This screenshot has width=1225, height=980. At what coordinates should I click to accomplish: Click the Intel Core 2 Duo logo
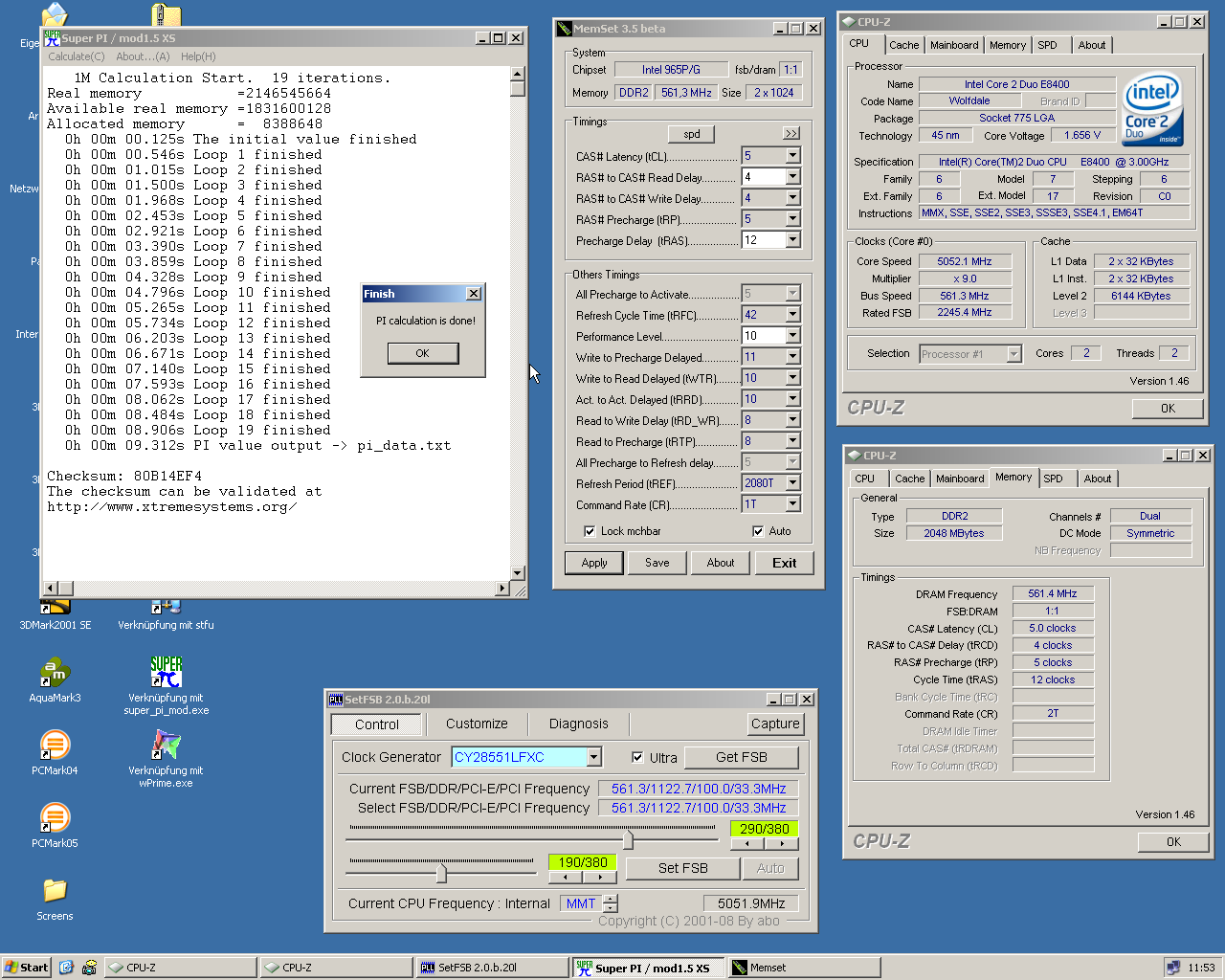pyautogui.click(x=1152, y=110)
